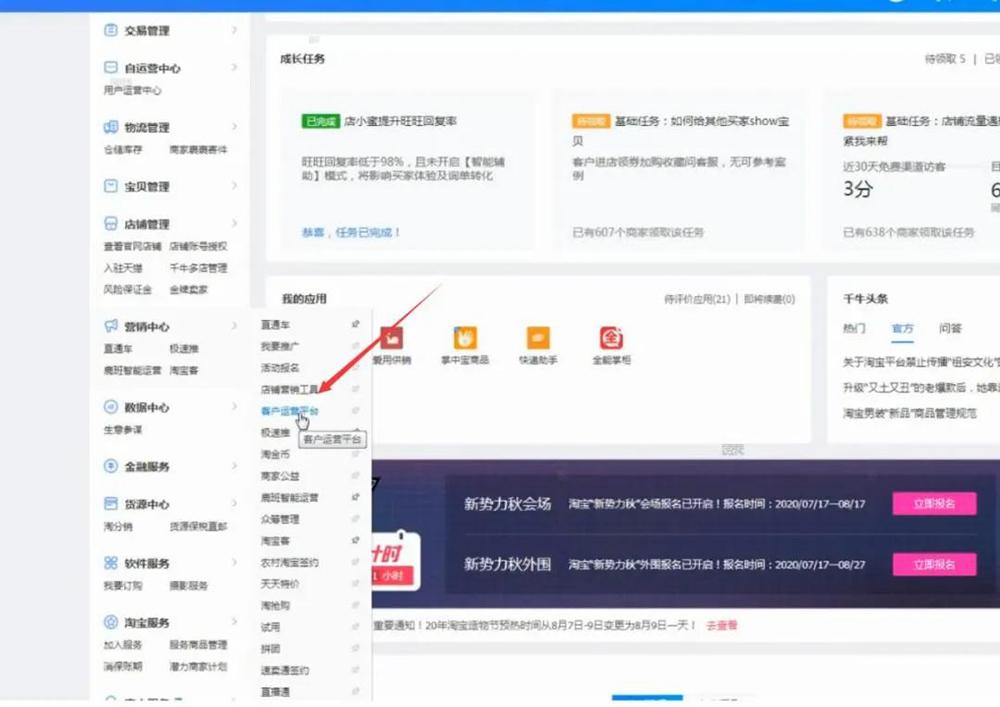Toggle pin beside 鹿班智能运营 in flyout

tap(355, 497)
